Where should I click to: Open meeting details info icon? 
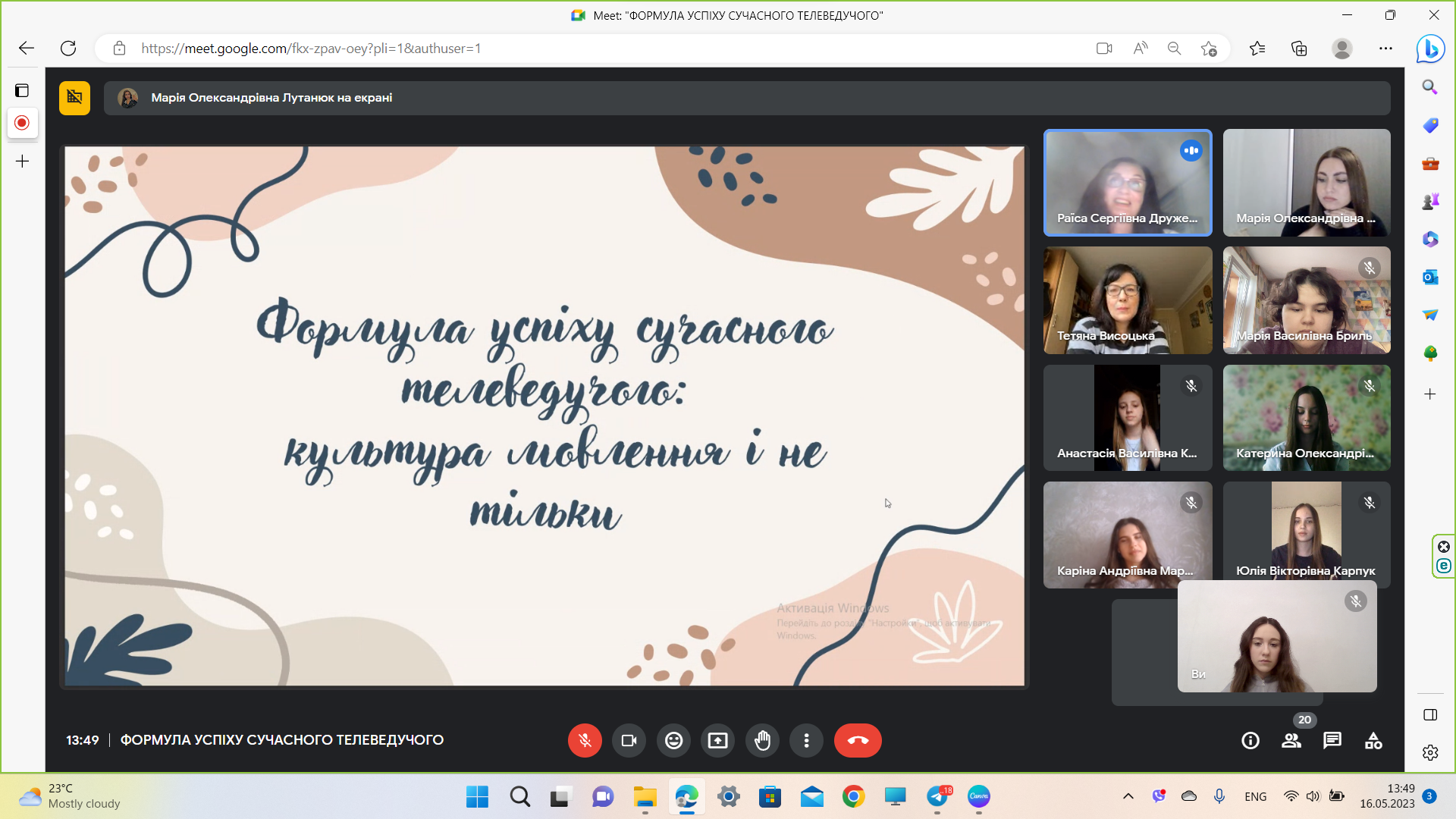1250,741
